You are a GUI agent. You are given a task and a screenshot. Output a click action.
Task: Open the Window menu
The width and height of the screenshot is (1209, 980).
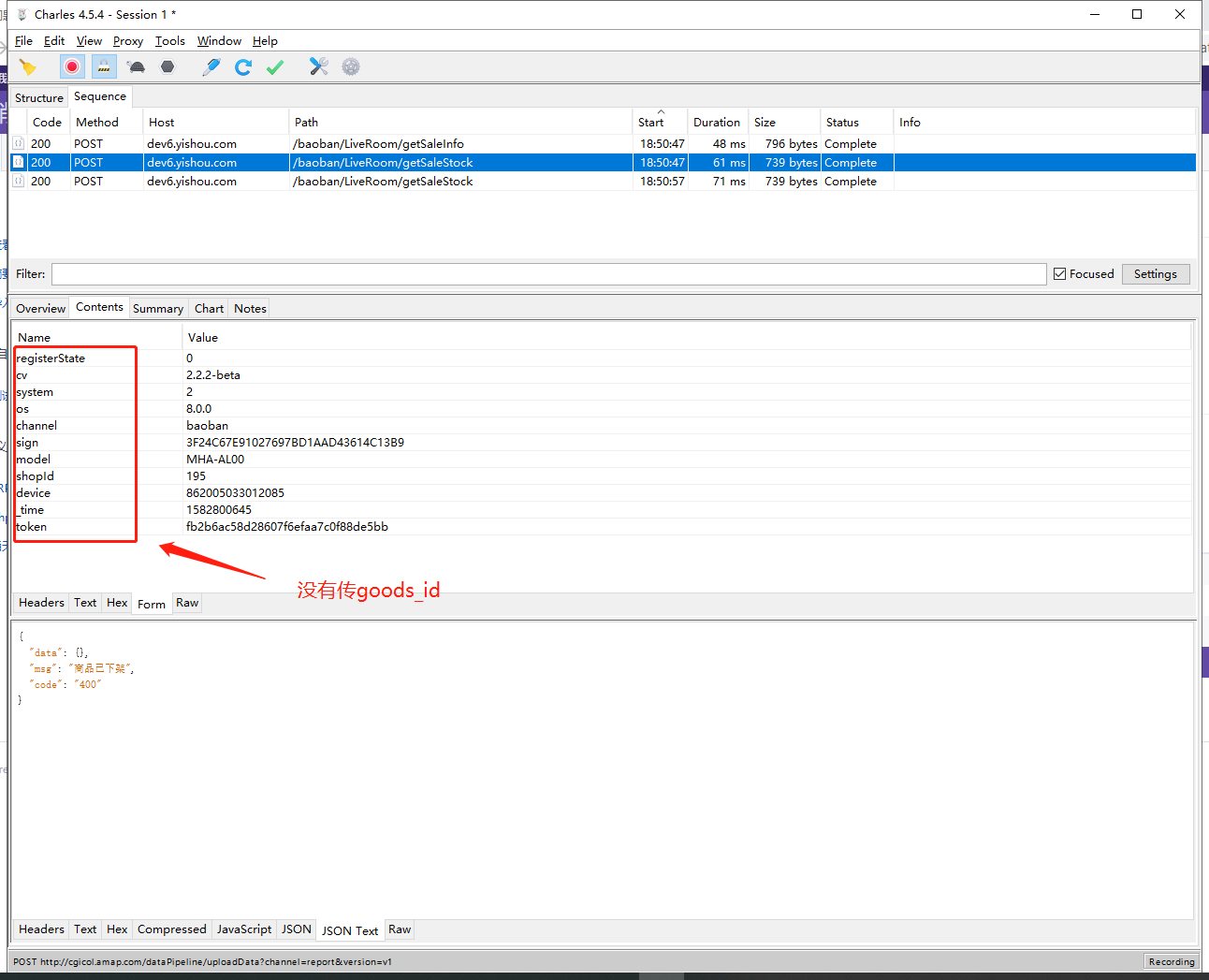[219, 41]
